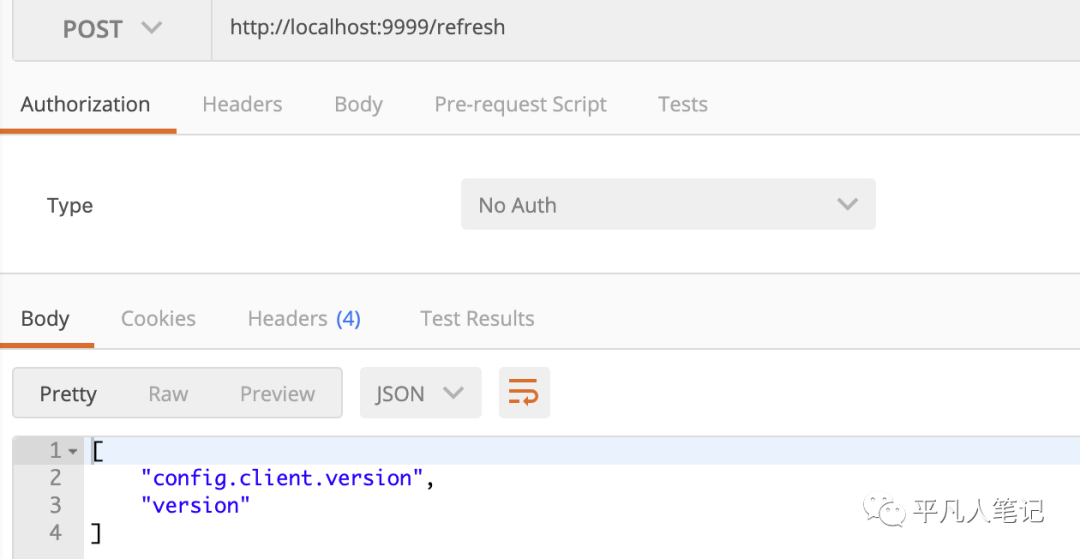The height and width of the screenshot is (559, 1080).
Task: Go to the Tests tab
Action: coord(682,104)
